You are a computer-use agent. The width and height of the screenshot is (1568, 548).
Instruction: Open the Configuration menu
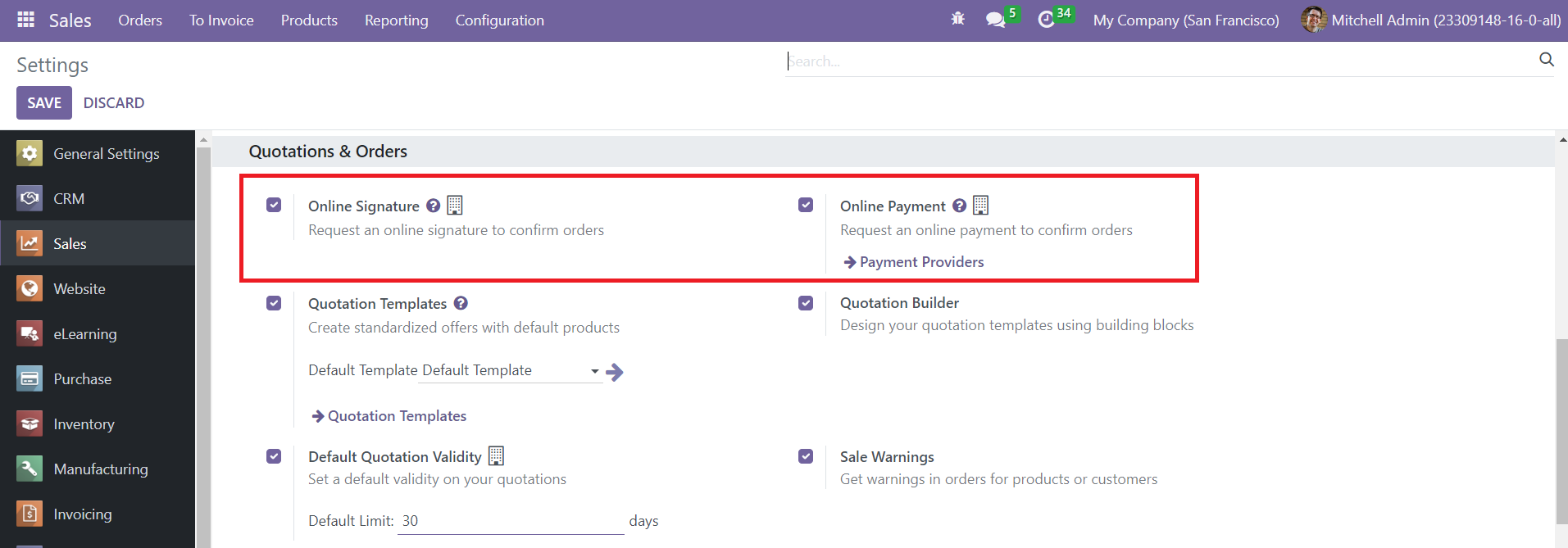[x=499, y=20]
